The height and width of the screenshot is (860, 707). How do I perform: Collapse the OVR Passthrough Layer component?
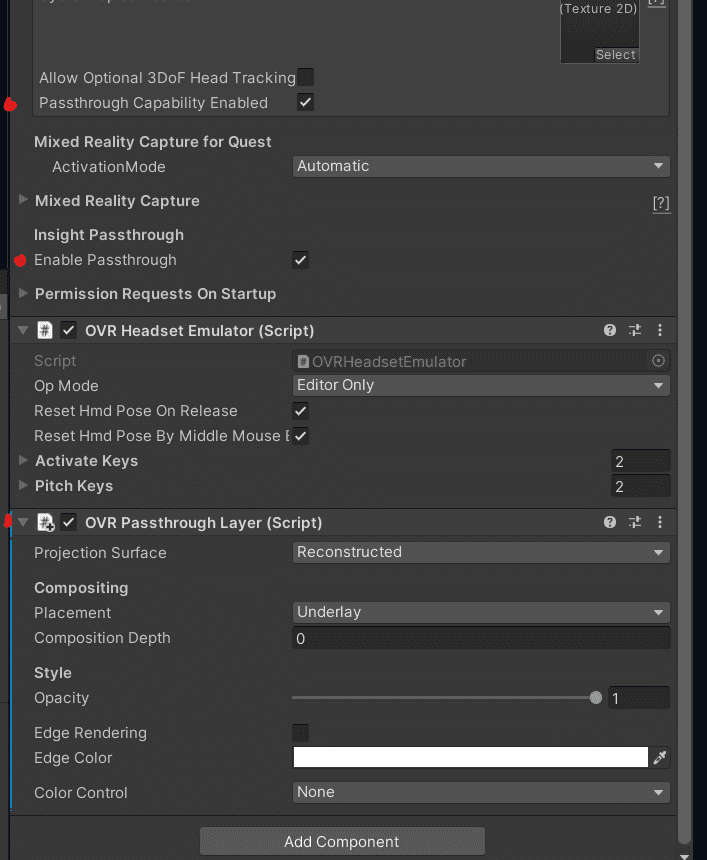(x=23, y=522)
